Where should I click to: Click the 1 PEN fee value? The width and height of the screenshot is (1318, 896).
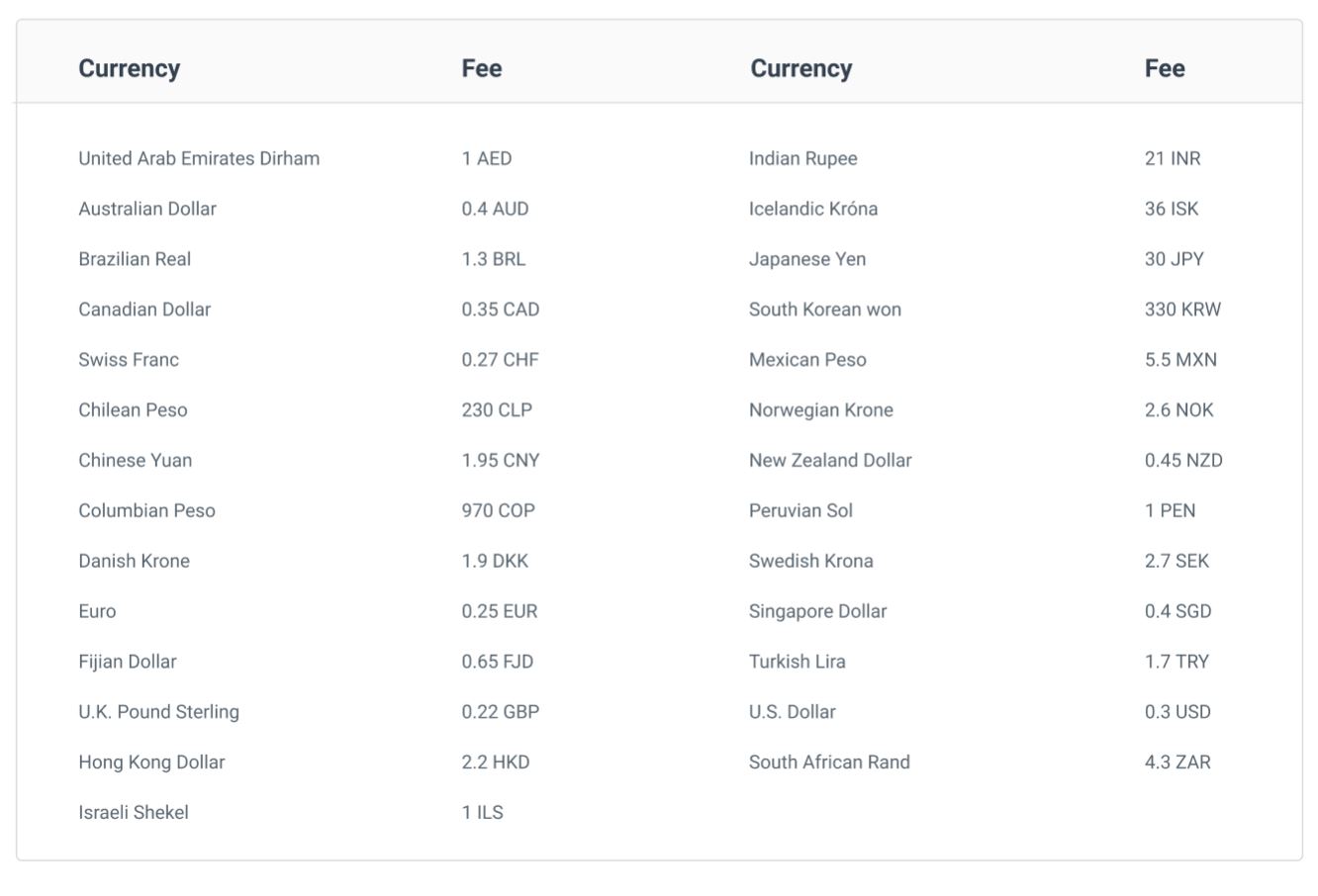[x=1171, y=511]
